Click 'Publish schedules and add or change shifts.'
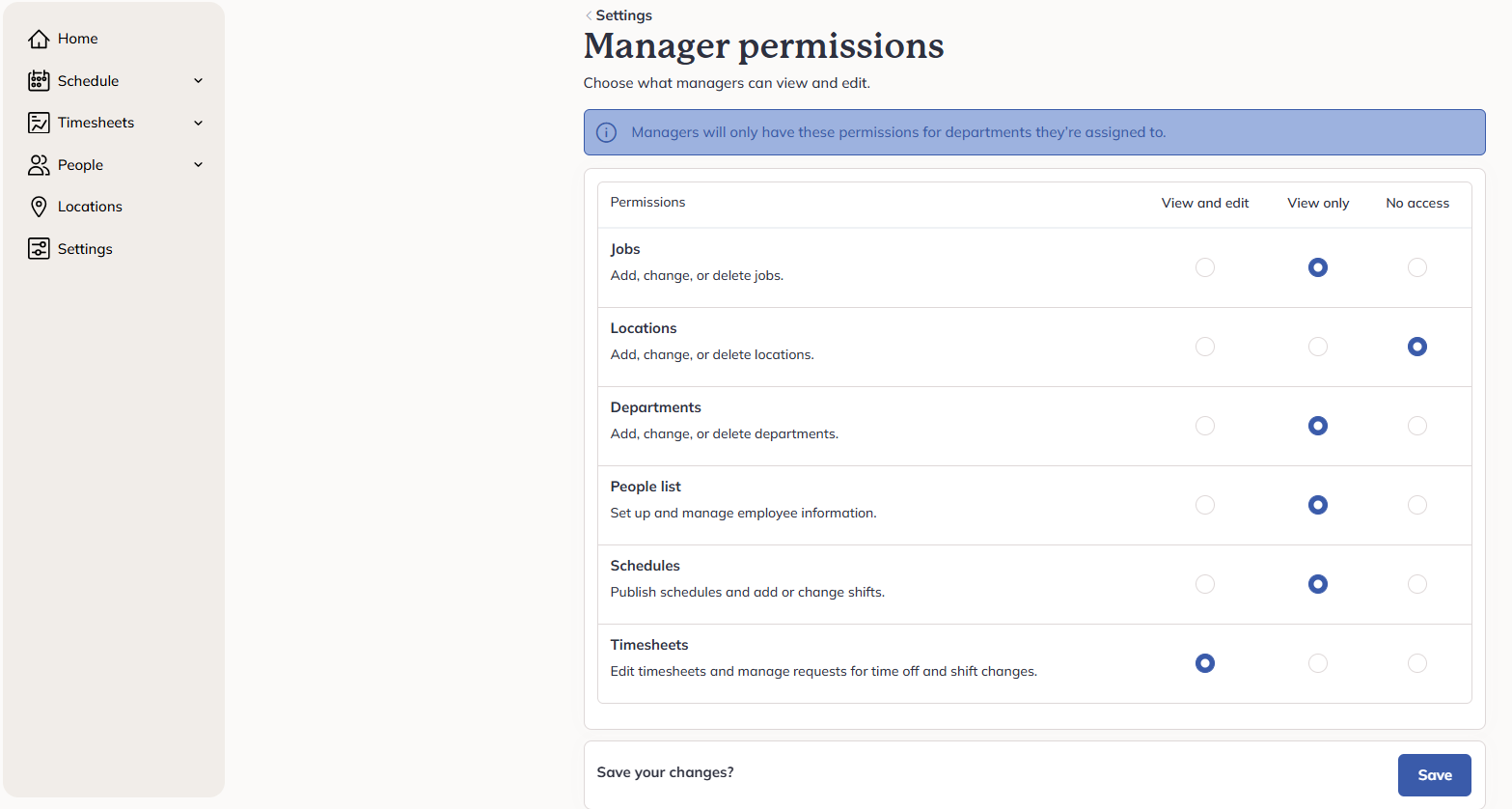 coord(747,592)
